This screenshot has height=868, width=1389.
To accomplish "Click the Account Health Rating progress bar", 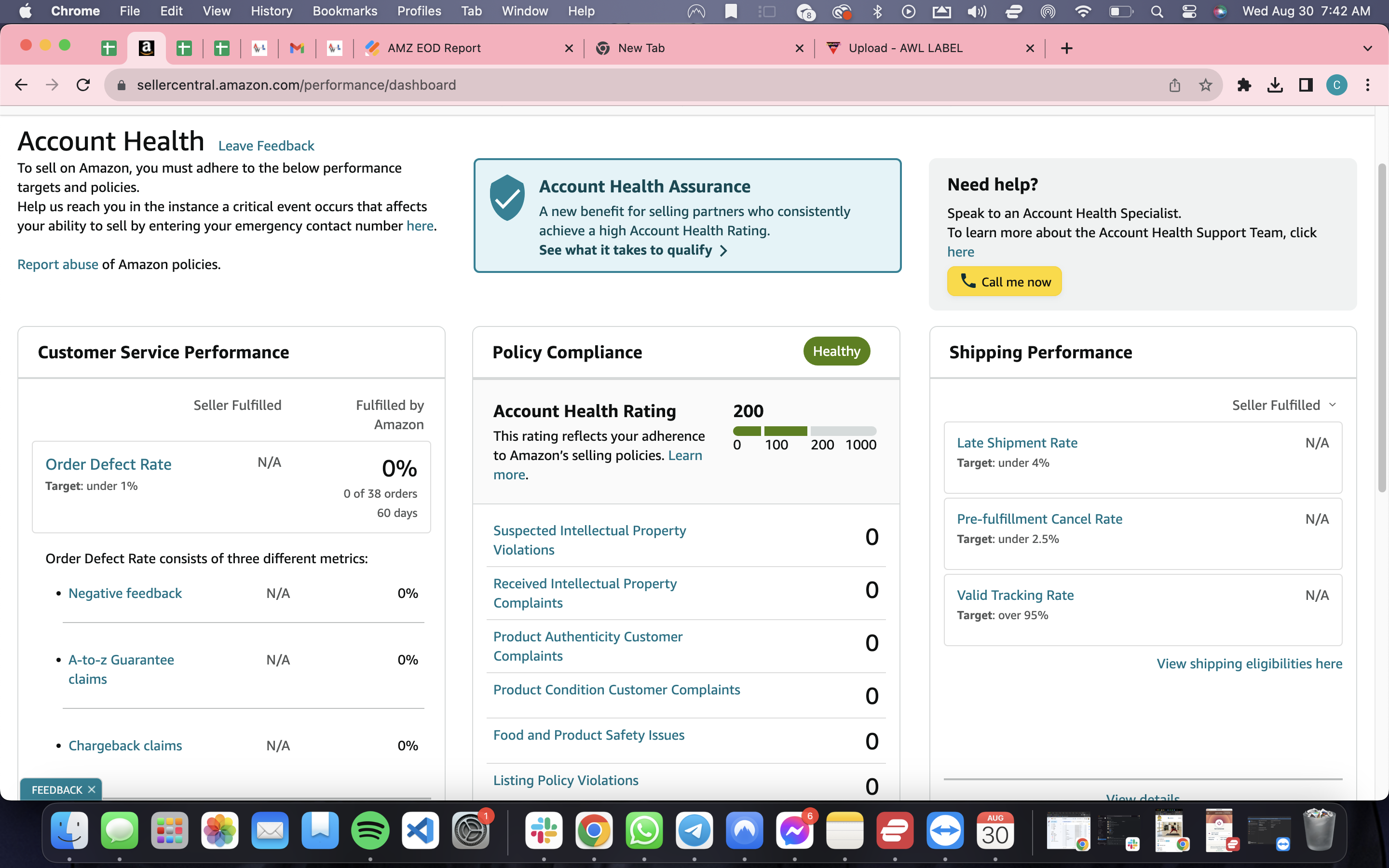I will [x=804, y=431].
